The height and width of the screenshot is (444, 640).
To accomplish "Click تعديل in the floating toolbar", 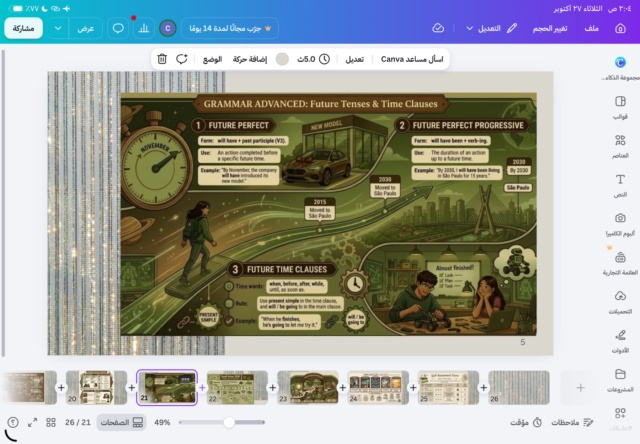I will [x=354, y=59].
